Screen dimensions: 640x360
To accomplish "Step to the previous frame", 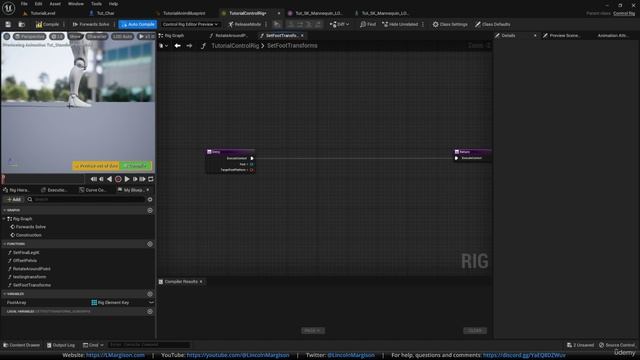I will [101, 179].
